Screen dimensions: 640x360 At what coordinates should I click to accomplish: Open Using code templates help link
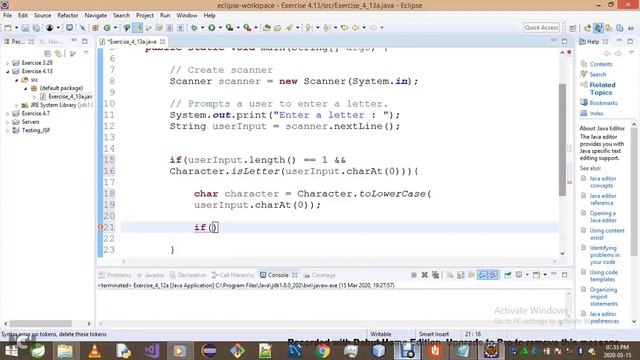[603, 276]
